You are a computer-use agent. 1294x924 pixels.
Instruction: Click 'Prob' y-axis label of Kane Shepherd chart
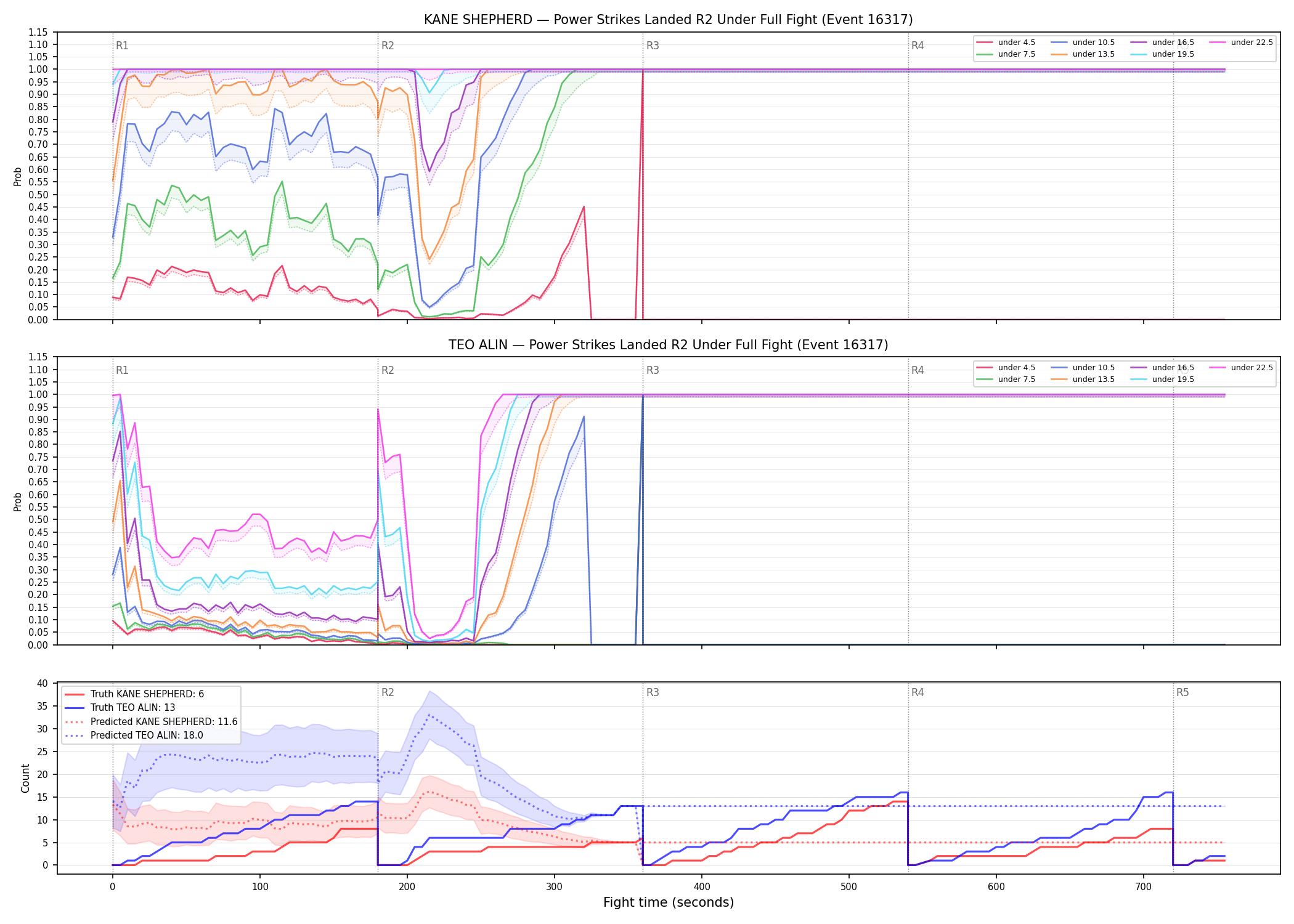point(18,176)
